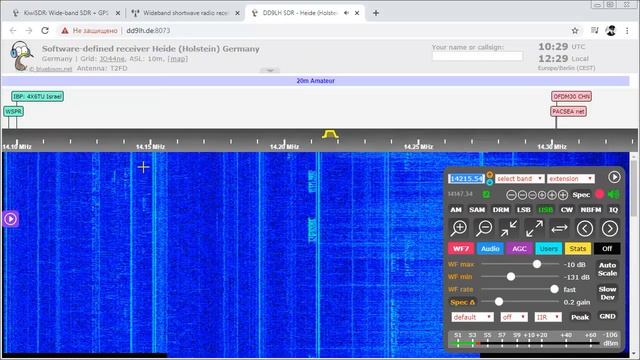Adjust the WF max slider handle
640x360 pixels.
pos(537,264)
